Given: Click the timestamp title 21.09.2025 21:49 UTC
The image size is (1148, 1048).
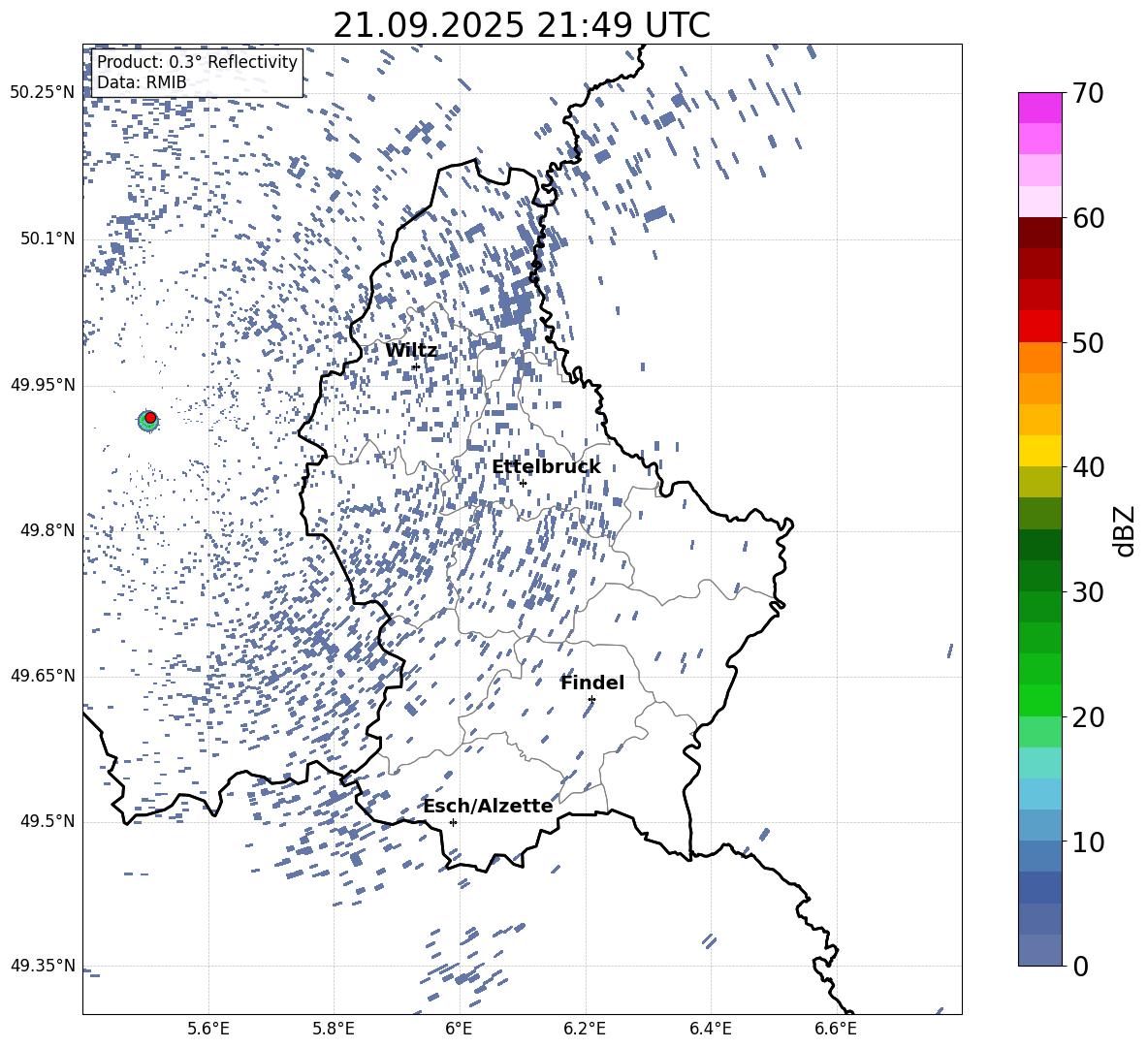Looking at the screenshot, I should click(x=522, y=25).
